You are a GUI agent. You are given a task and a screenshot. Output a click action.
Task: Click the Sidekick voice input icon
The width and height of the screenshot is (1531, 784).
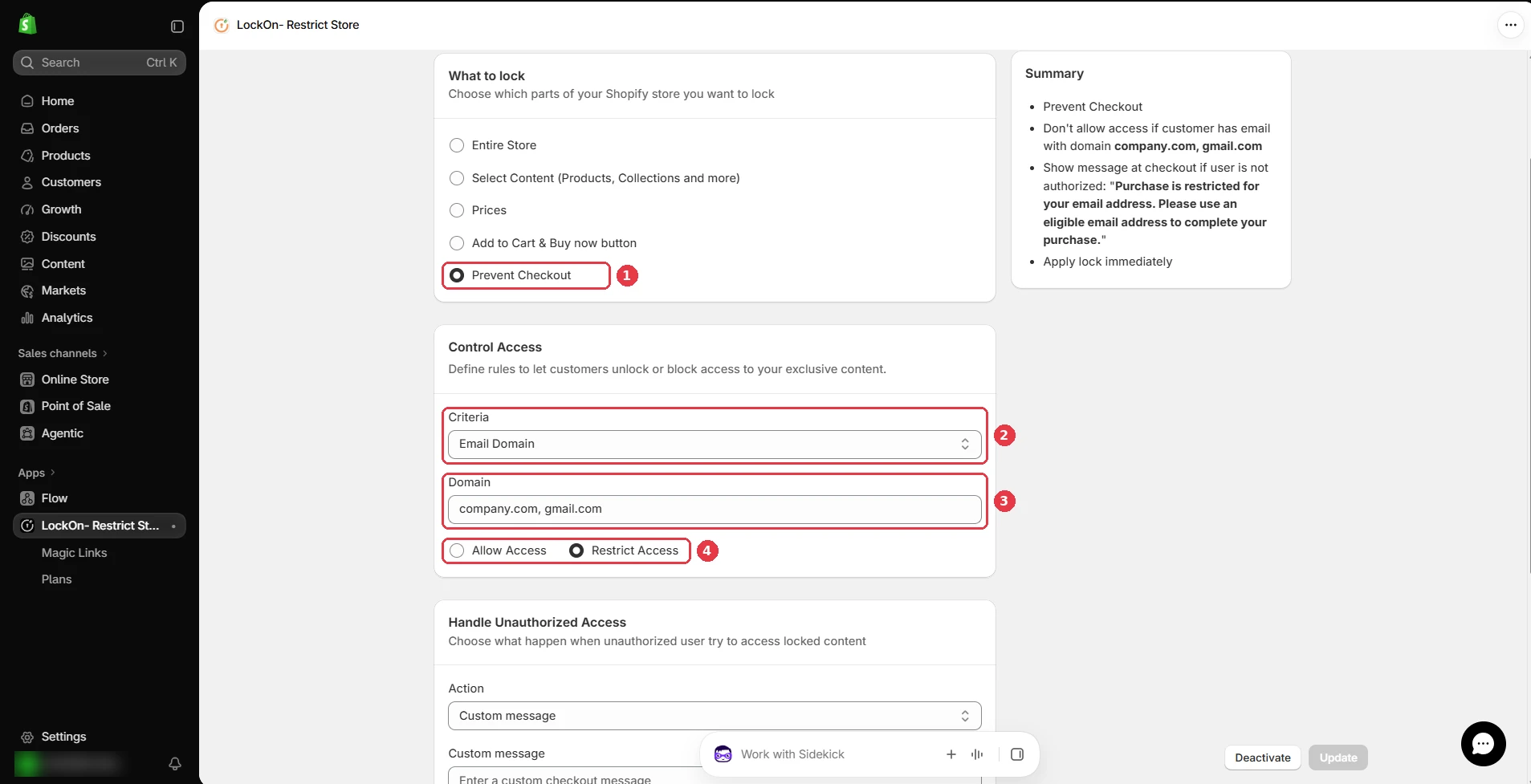pos(977,754)
